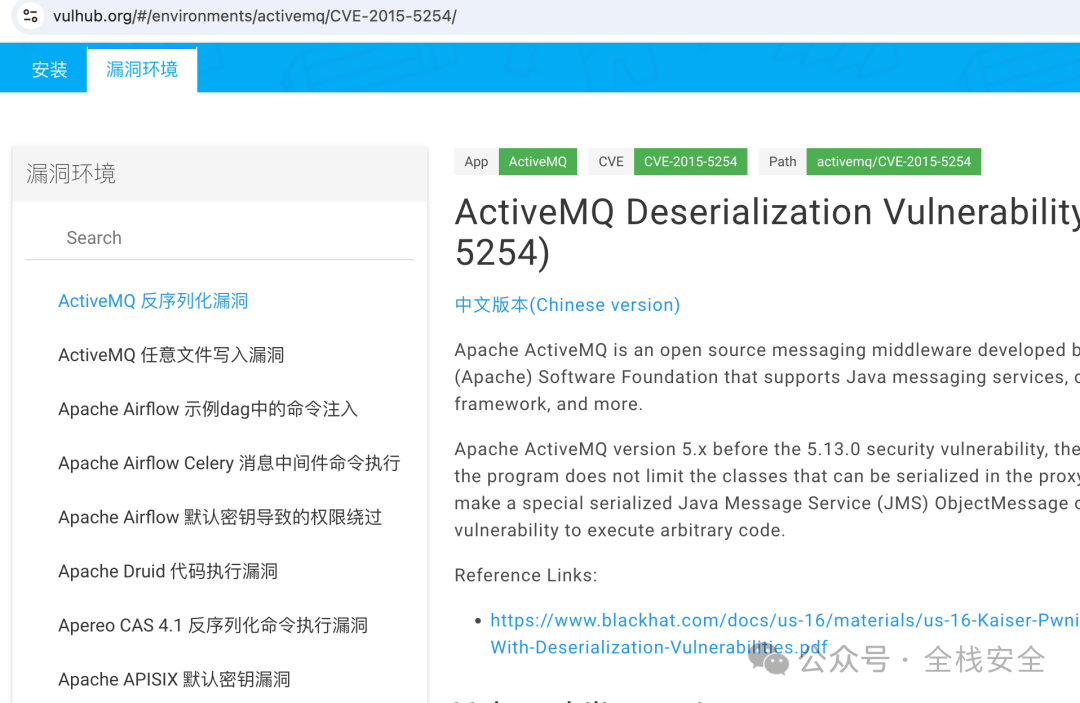
Task: Open Apache Airflow Celery 消息中间件命令执行 entry
Action: (229, 463)
